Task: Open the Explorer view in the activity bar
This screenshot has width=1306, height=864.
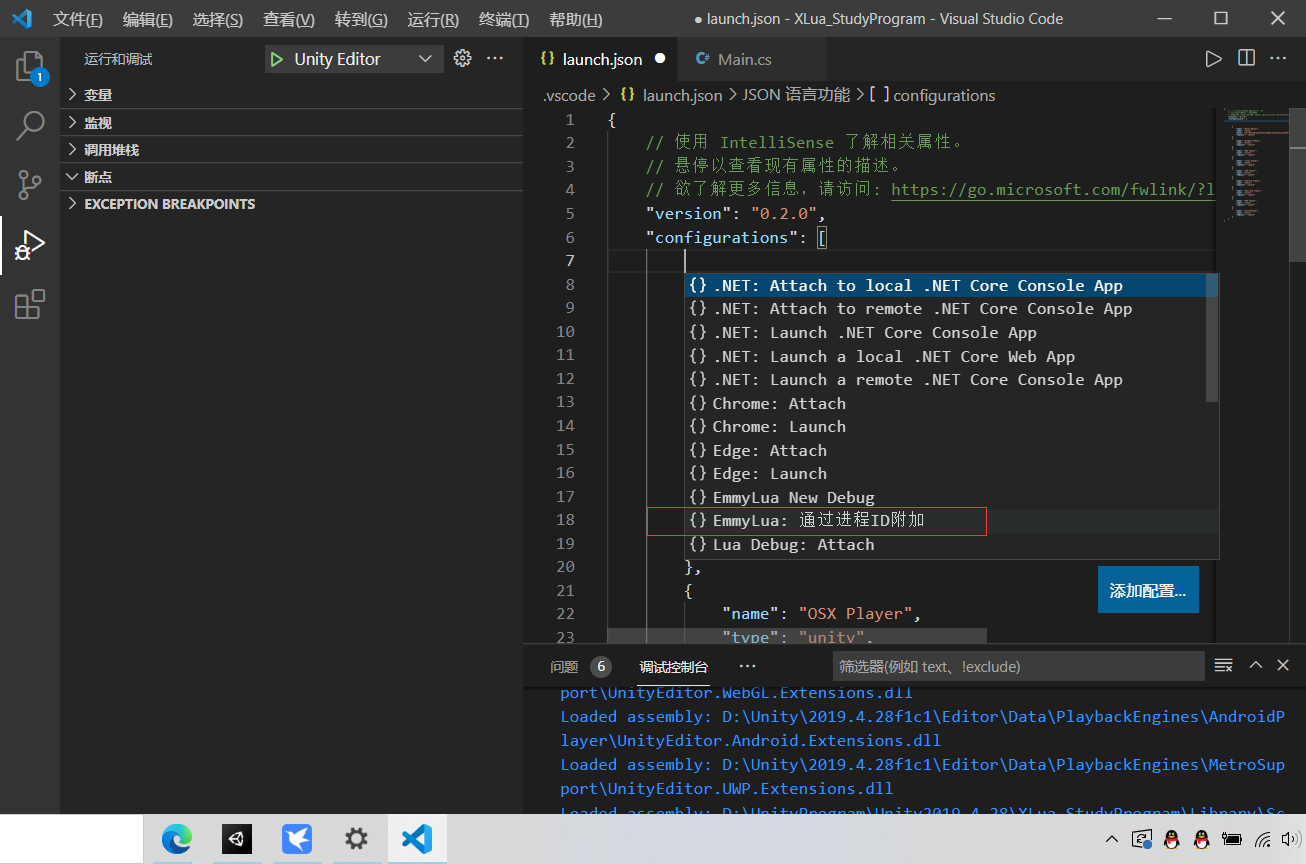Action: pos(30,65)
